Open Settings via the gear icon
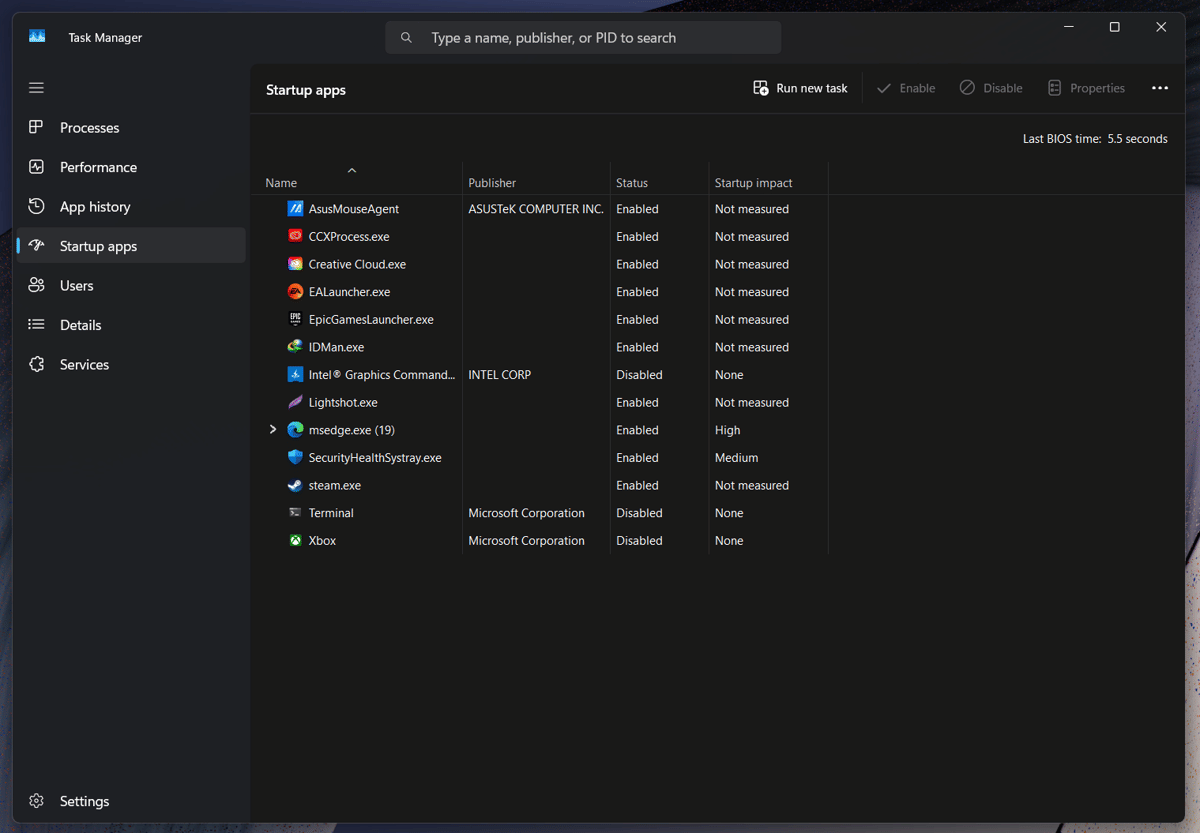This screenshot has height=833, width=1200. click(36, 800)
